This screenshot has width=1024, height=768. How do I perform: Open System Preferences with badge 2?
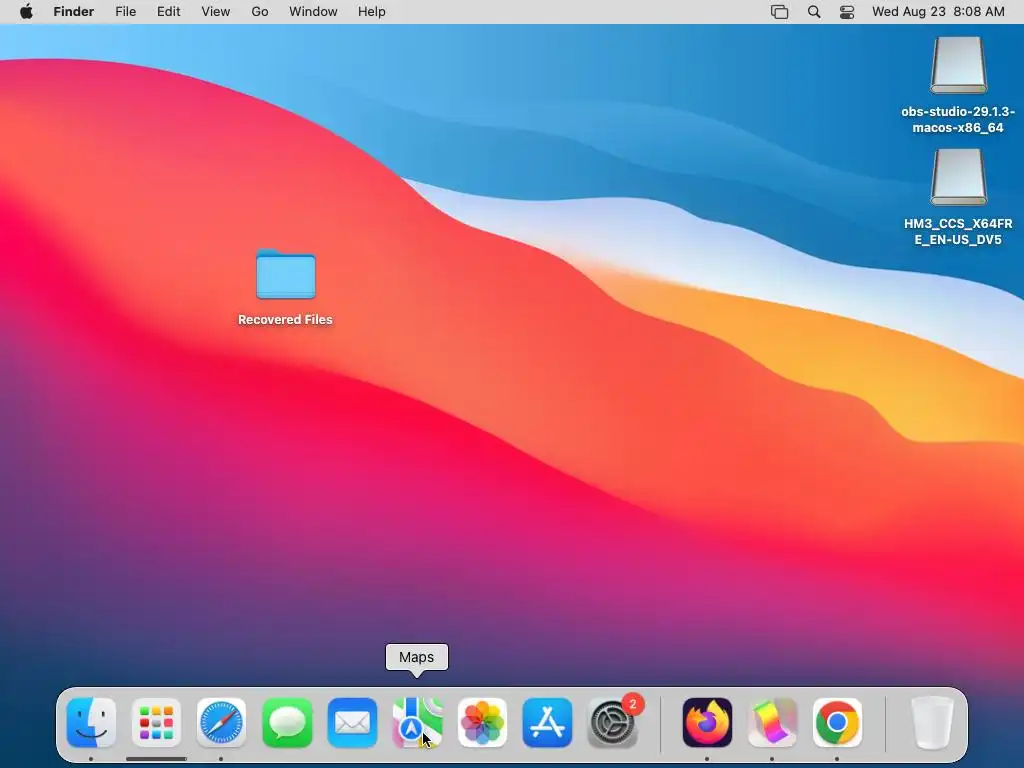point(613,723)
